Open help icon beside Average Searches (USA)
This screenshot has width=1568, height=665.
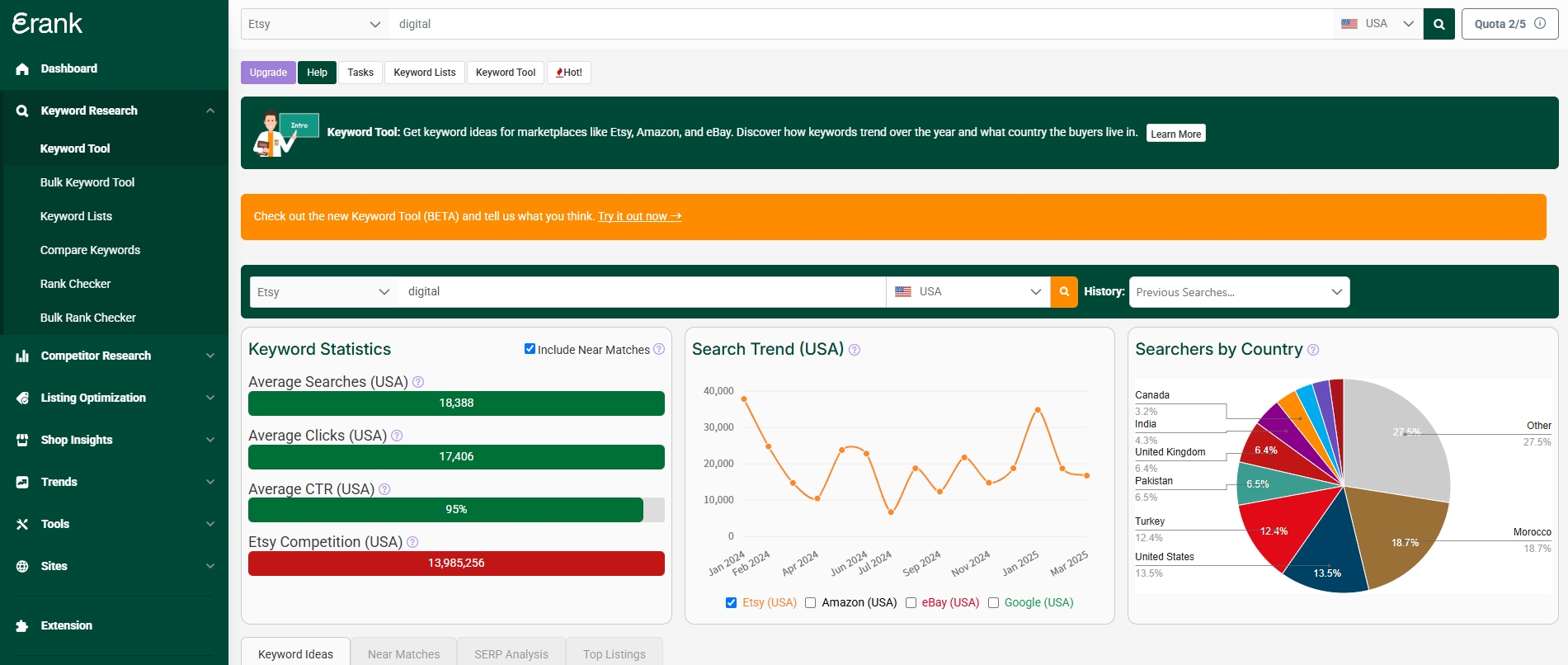point(418,382)
